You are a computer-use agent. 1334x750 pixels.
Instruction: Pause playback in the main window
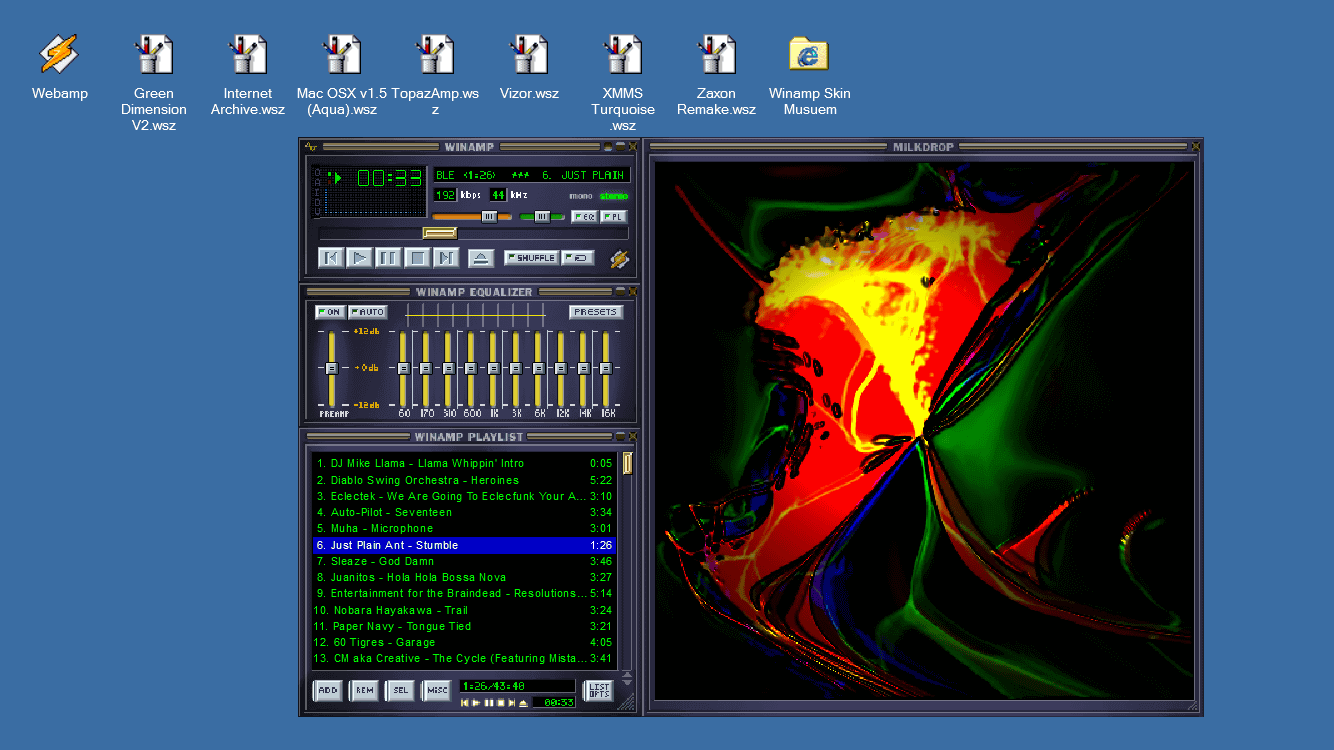388,258
